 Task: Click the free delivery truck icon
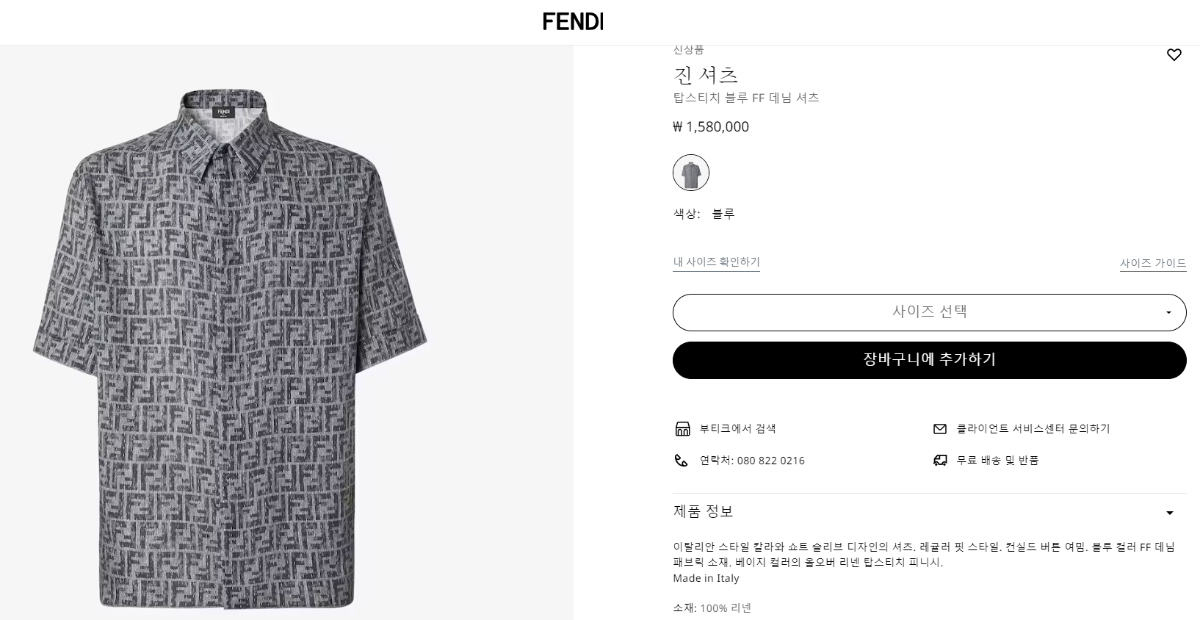[939, 461]
